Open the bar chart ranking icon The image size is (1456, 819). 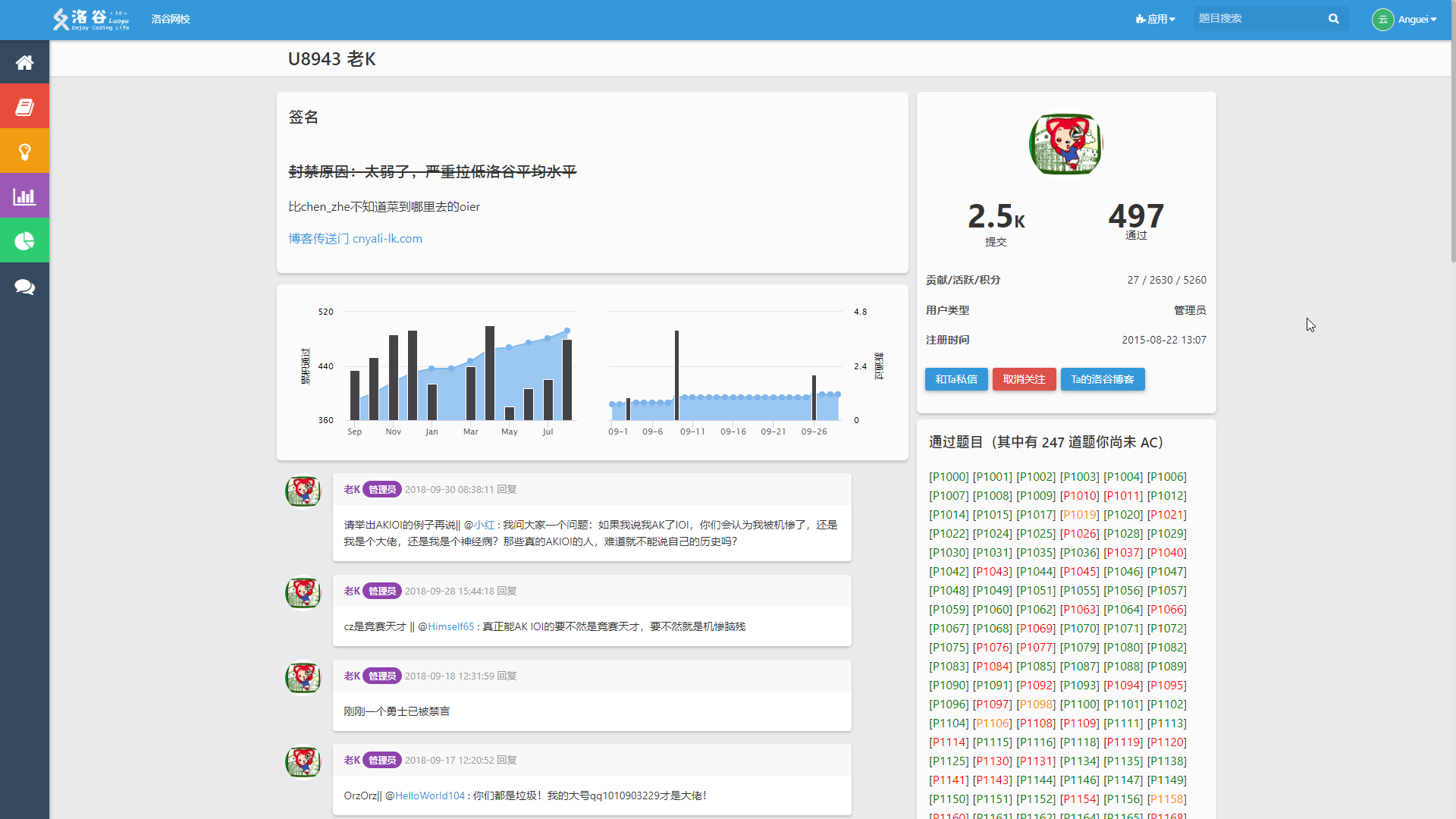tap(24, 196)
